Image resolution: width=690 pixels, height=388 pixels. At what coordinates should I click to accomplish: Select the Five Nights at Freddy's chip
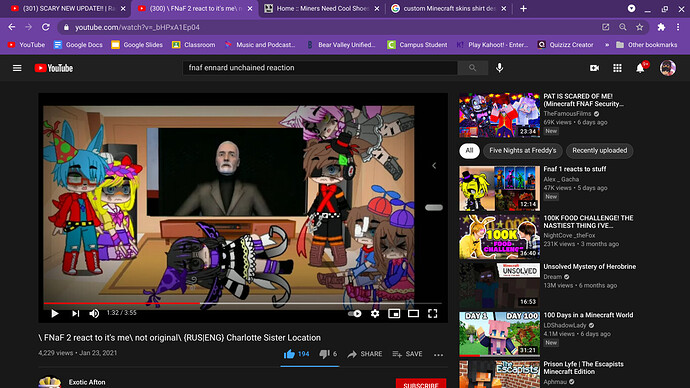click(x=522, y=150)
